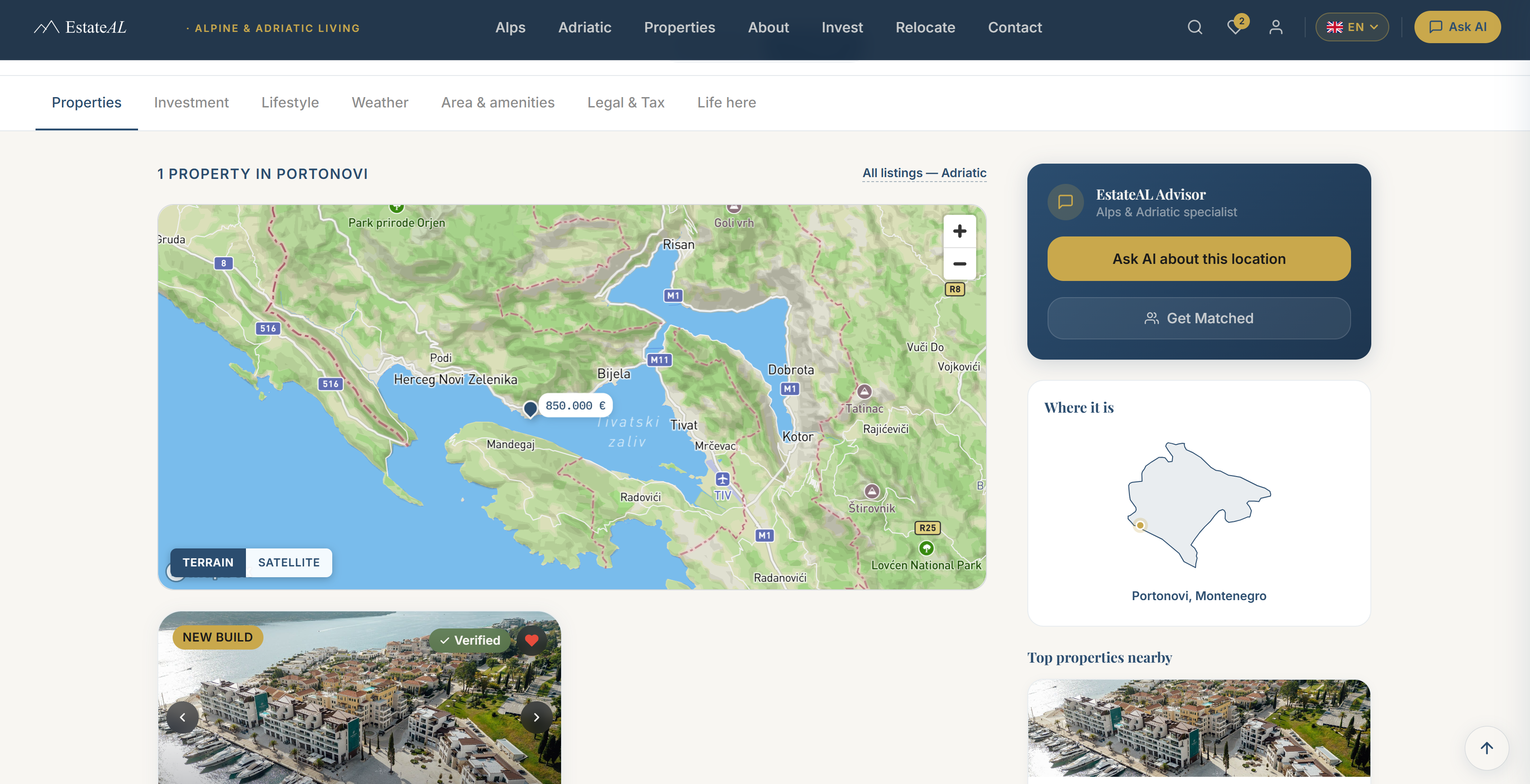Click the EstateAL Advisor chat icon
The height and width of the screenshot is (784, 1530).
(1066, 202)
